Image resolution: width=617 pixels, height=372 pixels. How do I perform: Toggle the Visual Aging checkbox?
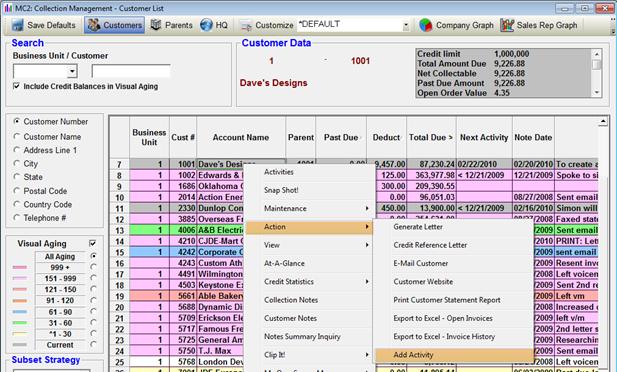pyautogui.click(x=92, y=243)
